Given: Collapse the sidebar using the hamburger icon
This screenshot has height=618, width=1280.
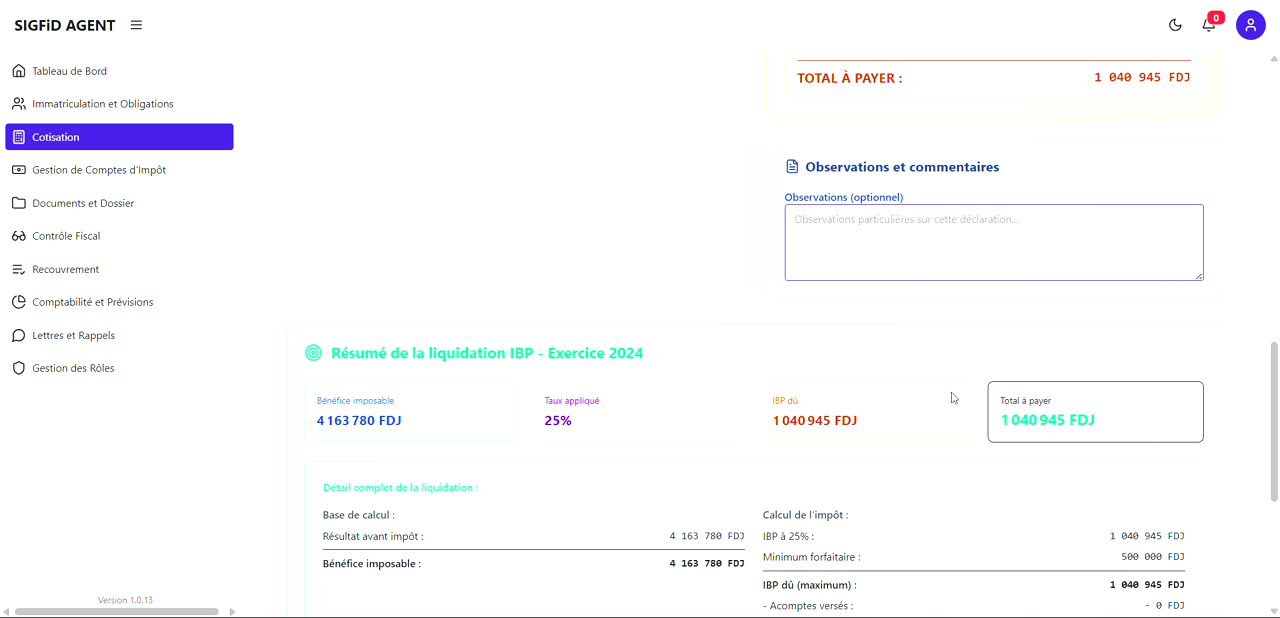Looking at the screenshot, I should [x=136, y=25].
